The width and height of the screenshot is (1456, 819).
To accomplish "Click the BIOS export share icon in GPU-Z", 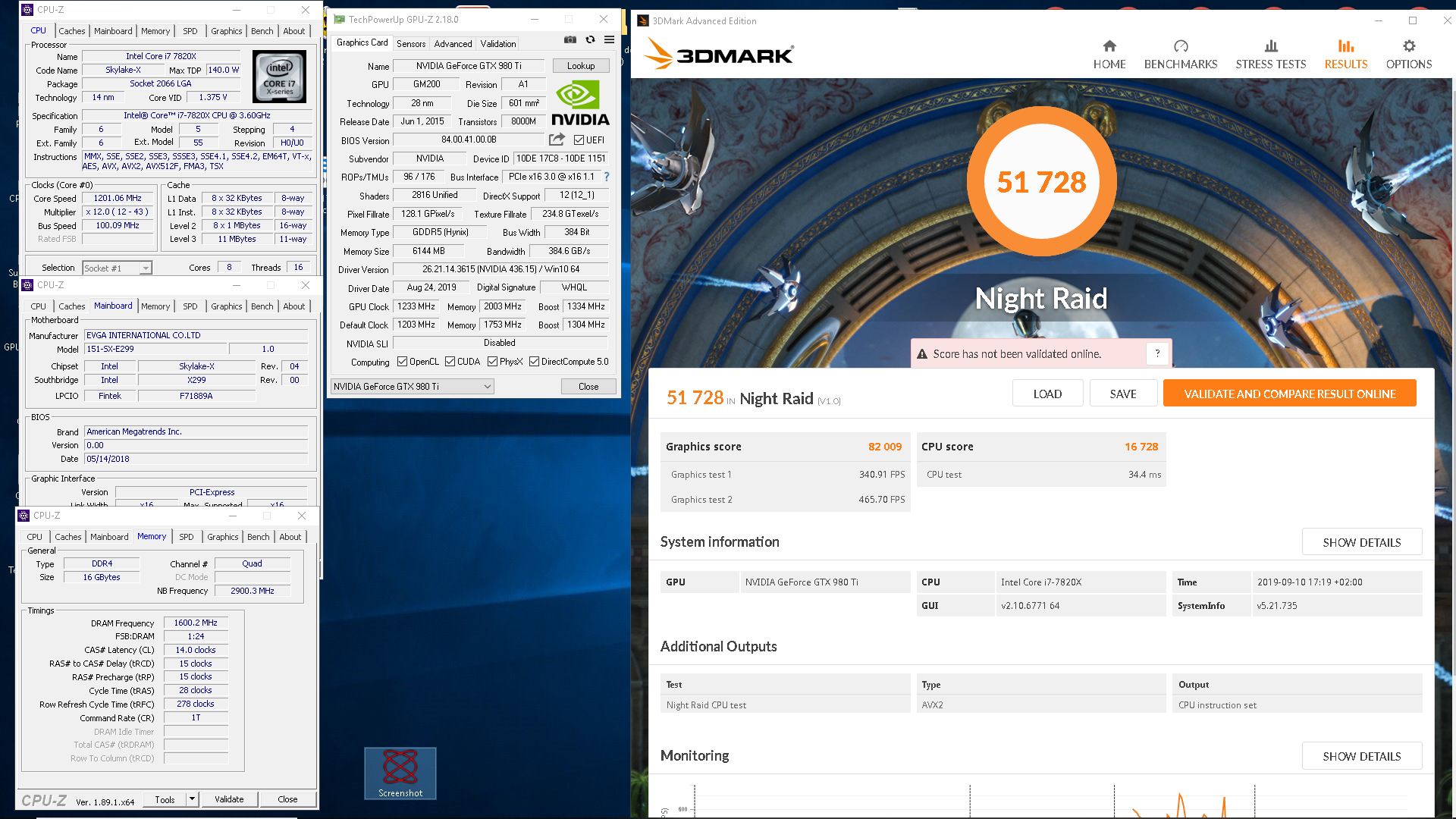I will [557, 140].
